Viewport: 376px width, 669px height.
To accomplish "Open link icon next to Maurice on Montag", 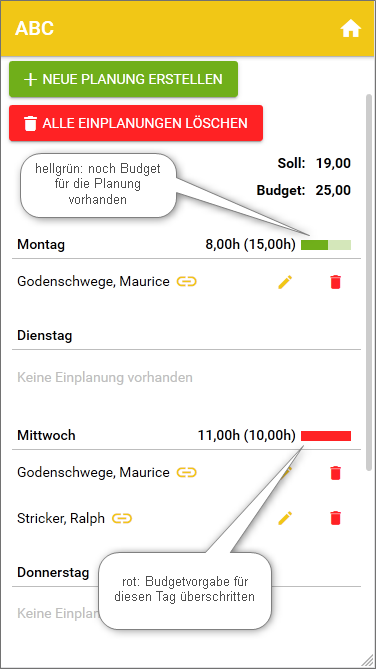I will [187, 282].
